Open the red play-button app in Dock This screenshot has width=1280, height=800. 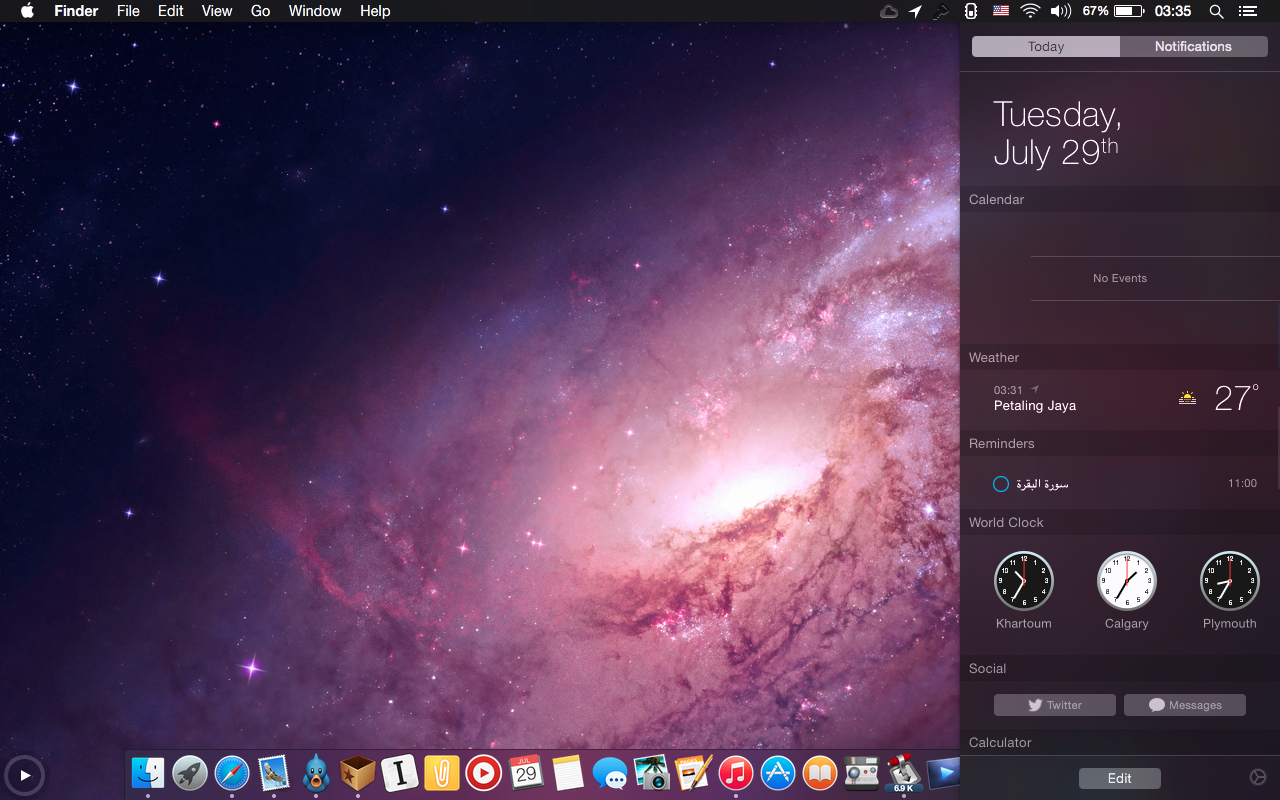point(483,773)
